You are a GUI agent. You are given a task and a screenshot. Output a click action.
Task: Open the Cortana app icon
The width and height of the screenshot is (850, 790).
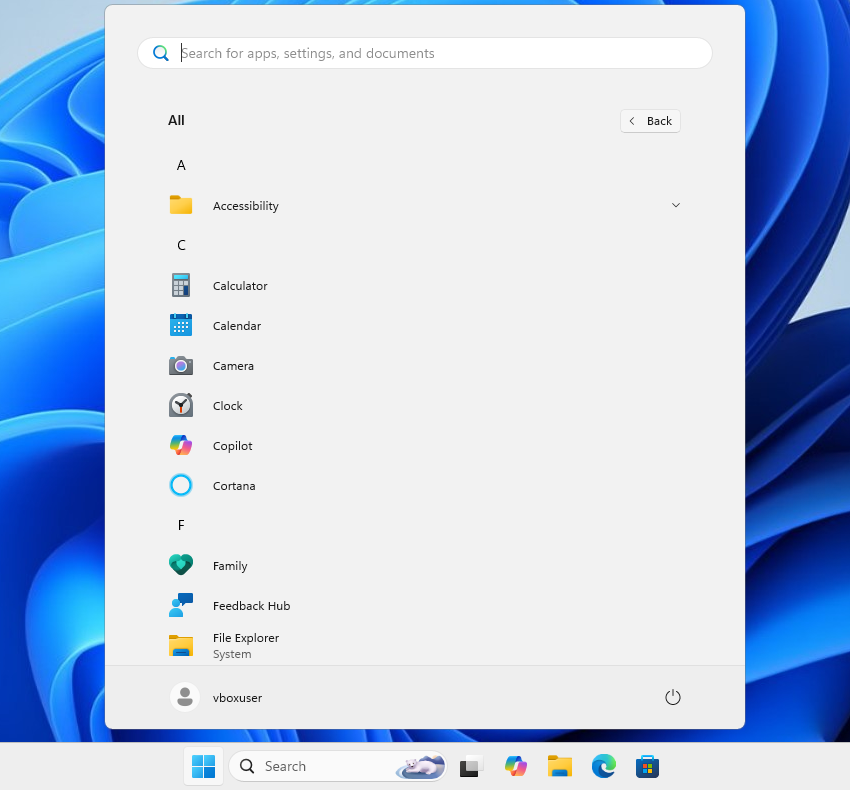[181, 485]
